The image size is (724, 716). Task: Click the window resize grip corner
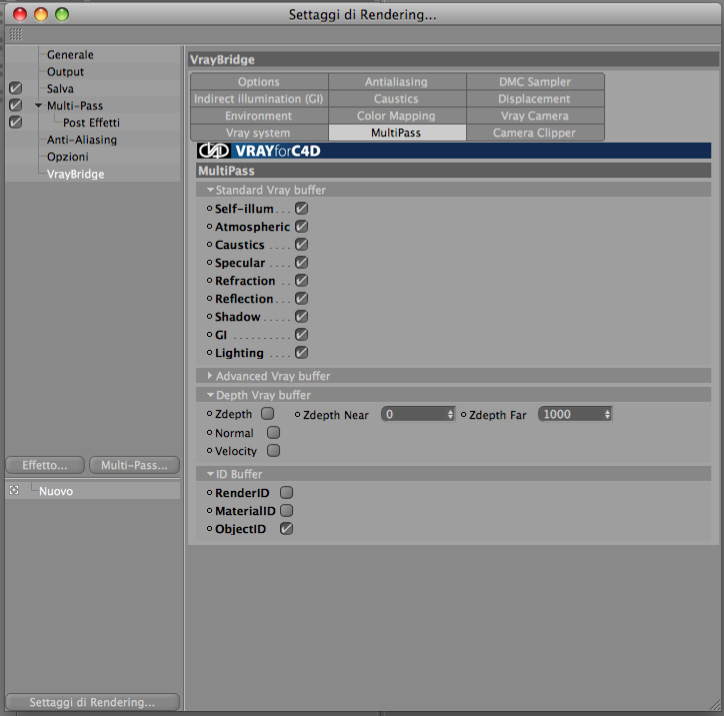716,706
